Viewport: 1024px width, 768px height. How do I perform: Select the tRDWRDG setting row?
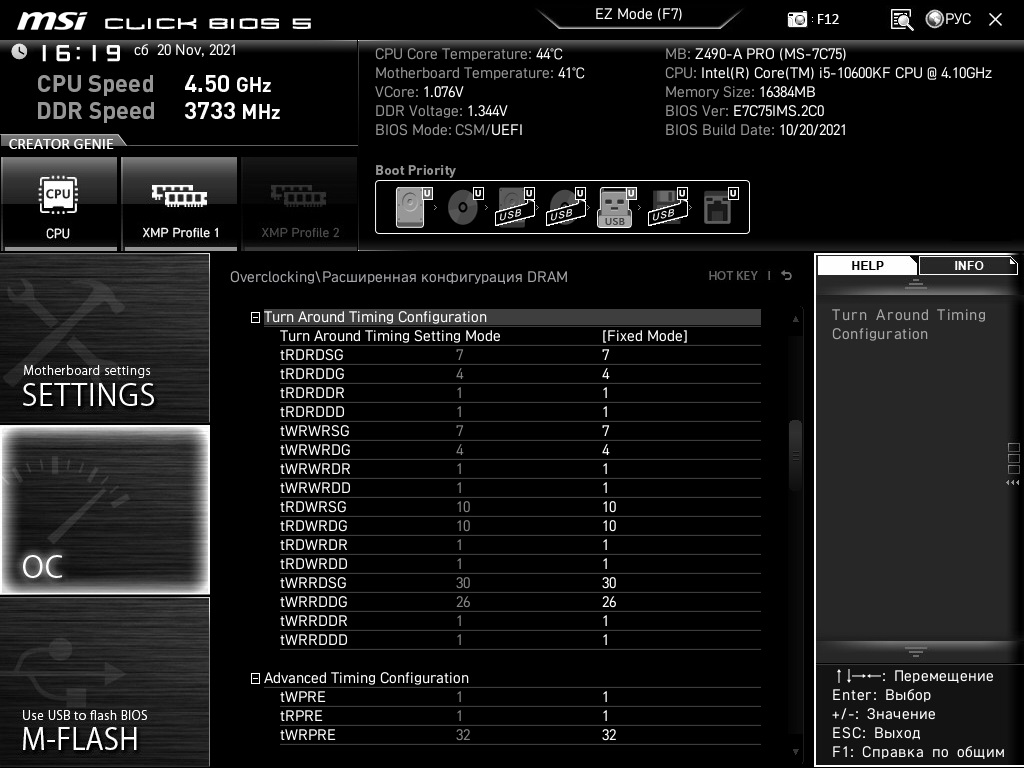coord(520,526)
